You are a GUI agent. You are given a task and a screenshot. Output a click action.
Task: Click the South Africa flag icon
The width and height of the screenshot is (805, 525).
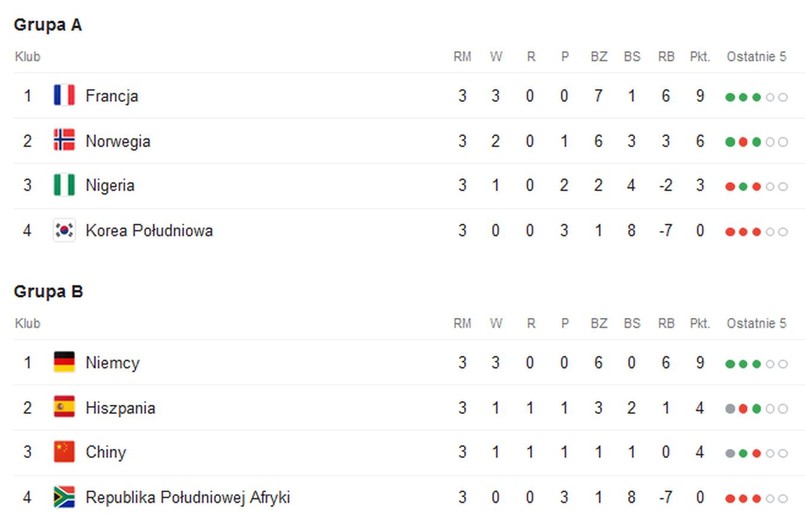point(64,497)
